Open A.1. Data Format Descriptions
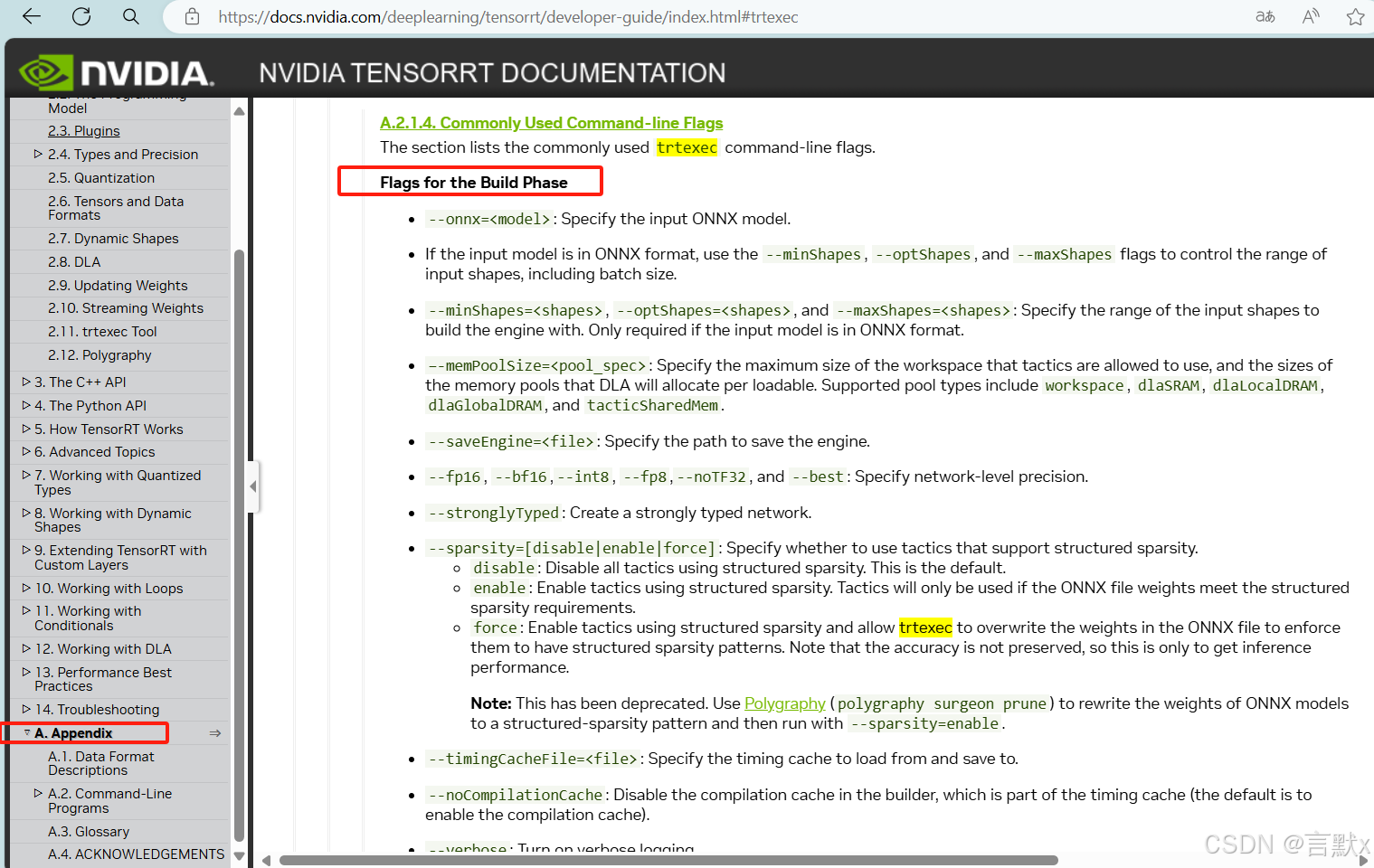 101,763
